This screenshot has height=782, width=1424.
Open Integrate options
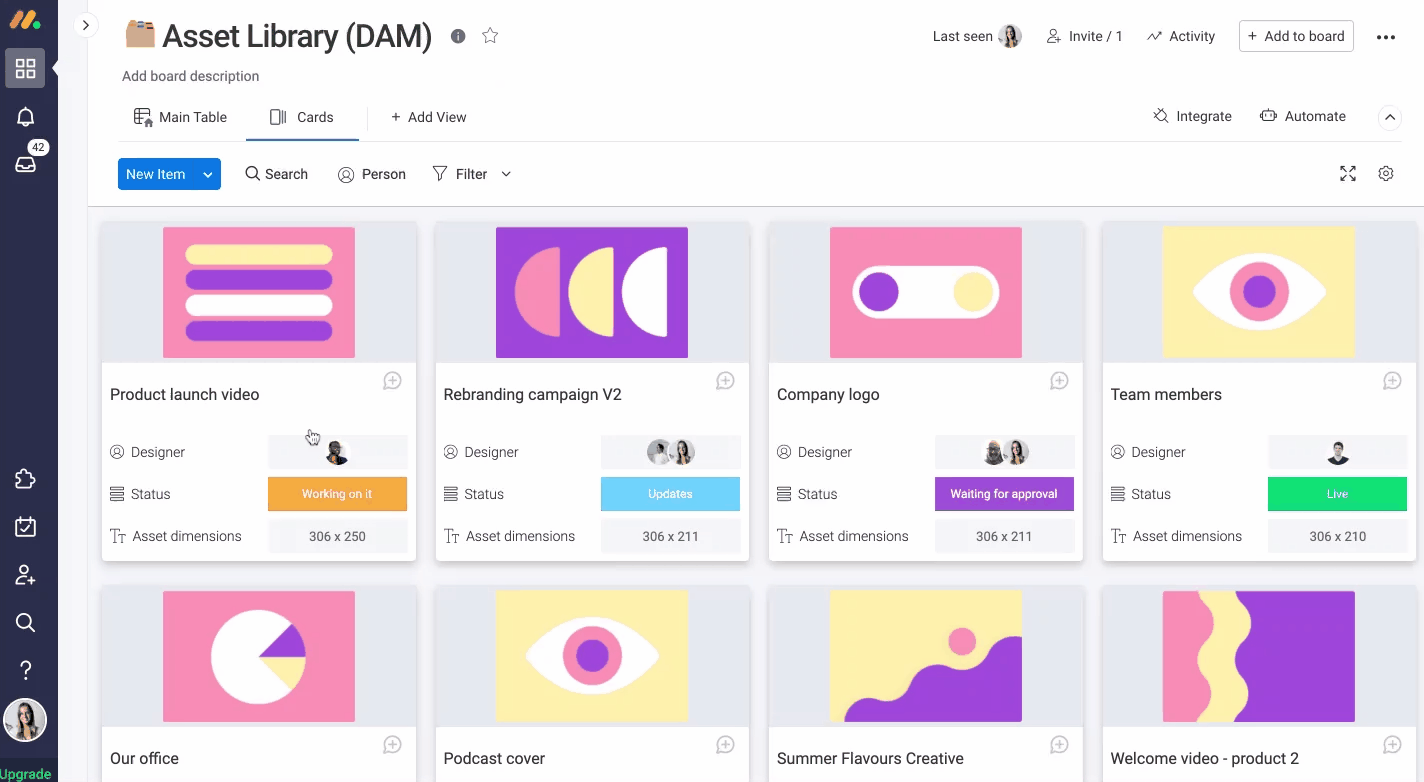[1192, 116]
